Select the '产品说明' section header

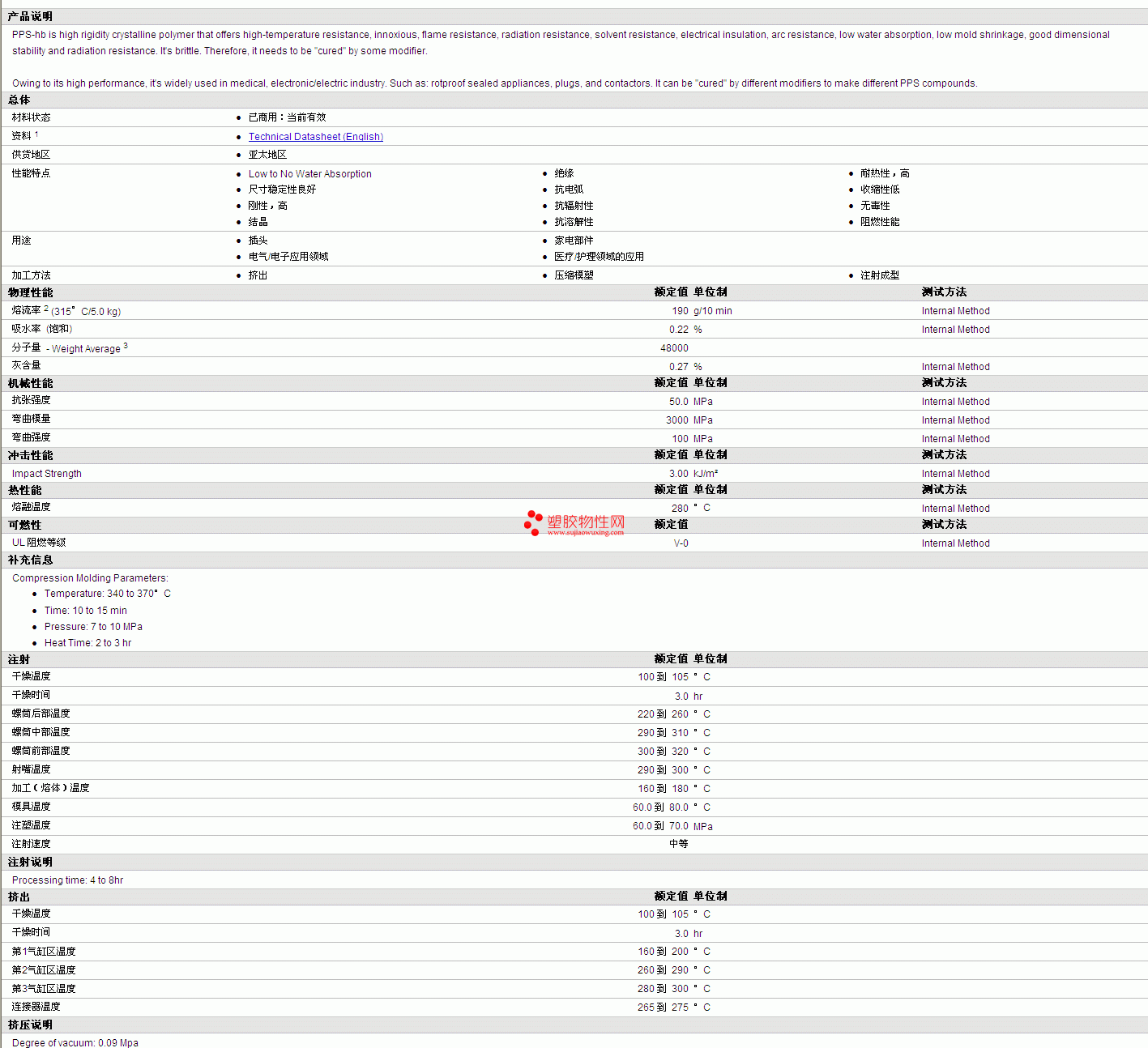coord(30,16)
